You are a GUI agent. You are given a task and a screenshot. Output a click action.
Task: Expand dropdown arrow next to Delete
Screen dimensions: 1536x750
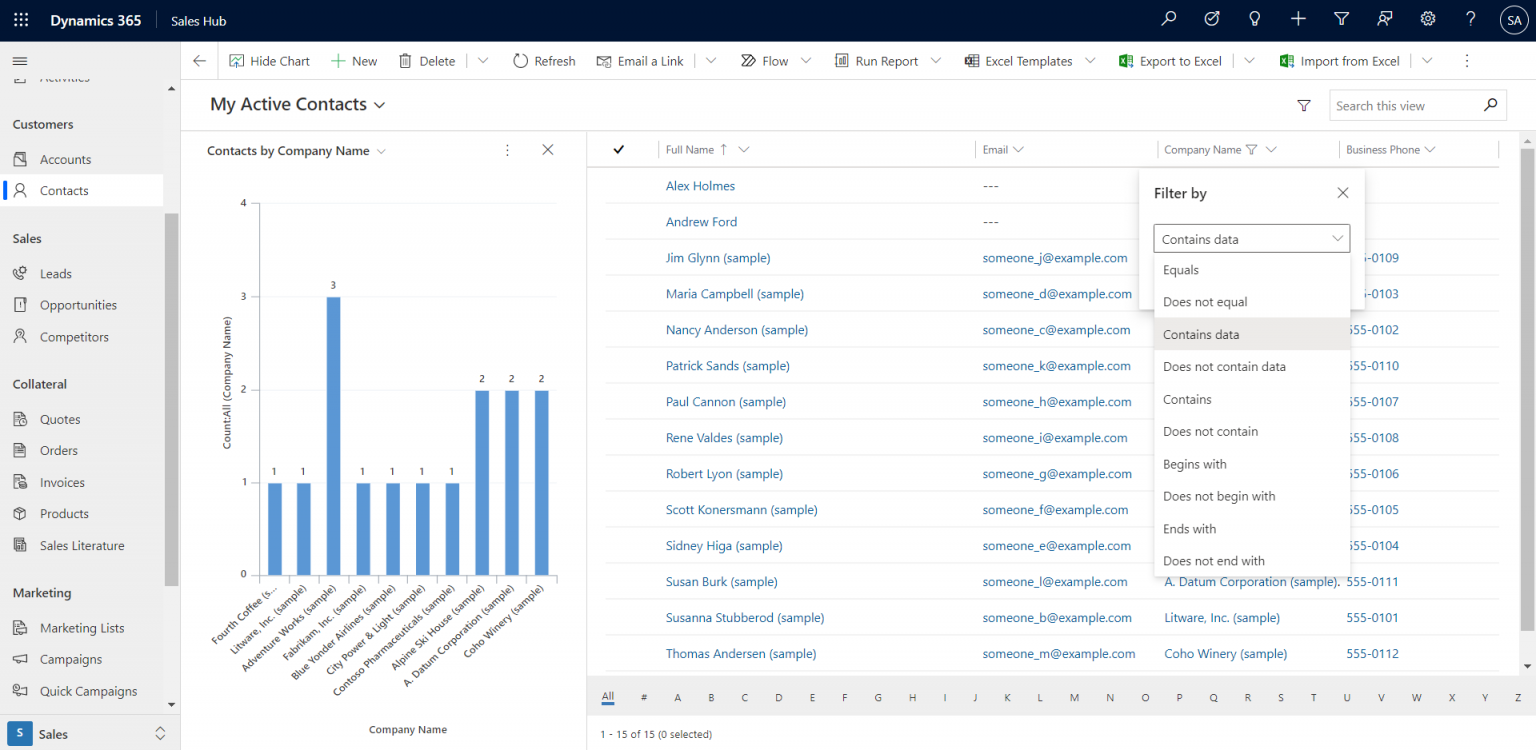click(483, 61)
